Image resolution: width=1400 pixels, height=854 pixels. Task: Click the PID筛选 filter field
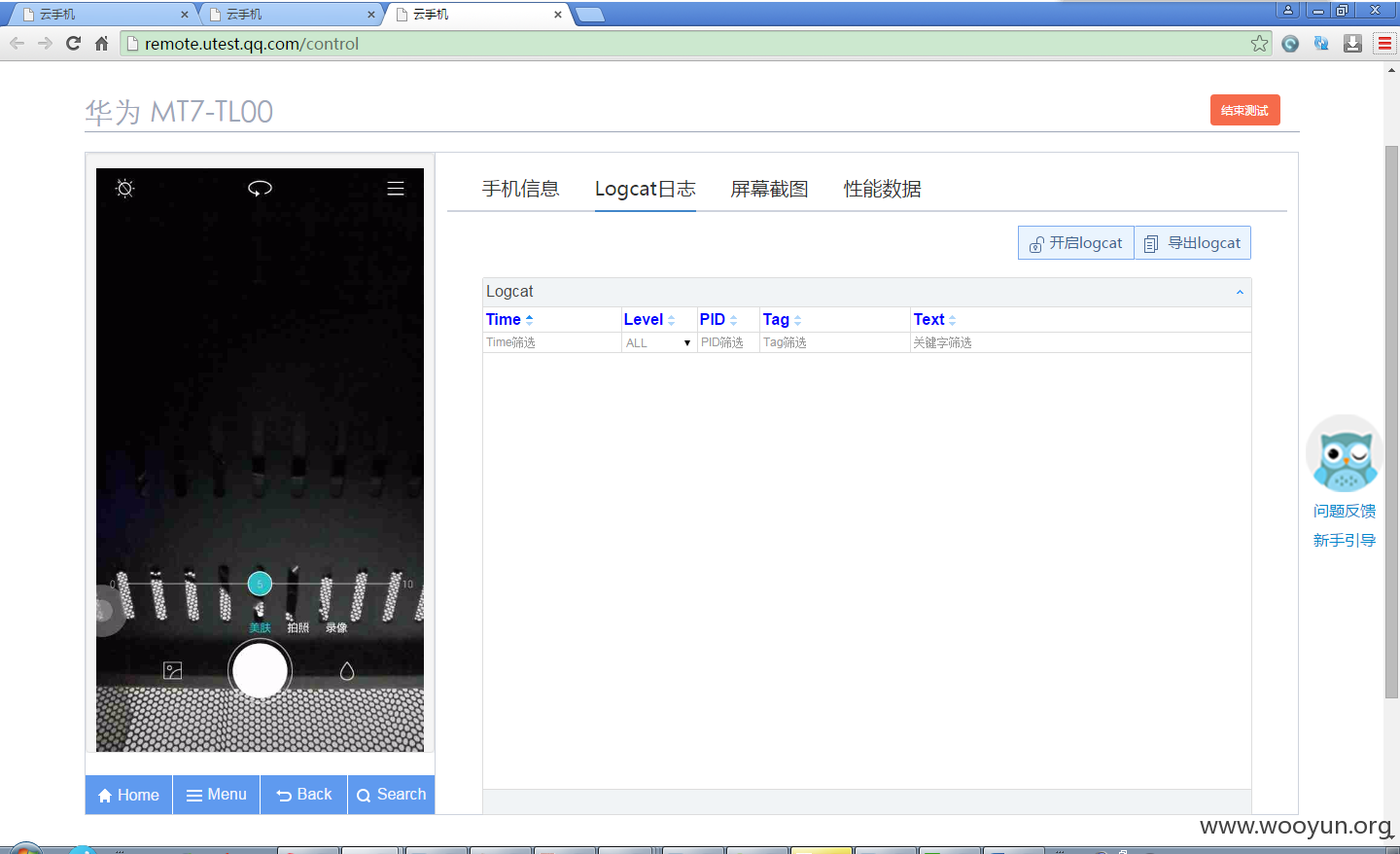tap(728, 342)
